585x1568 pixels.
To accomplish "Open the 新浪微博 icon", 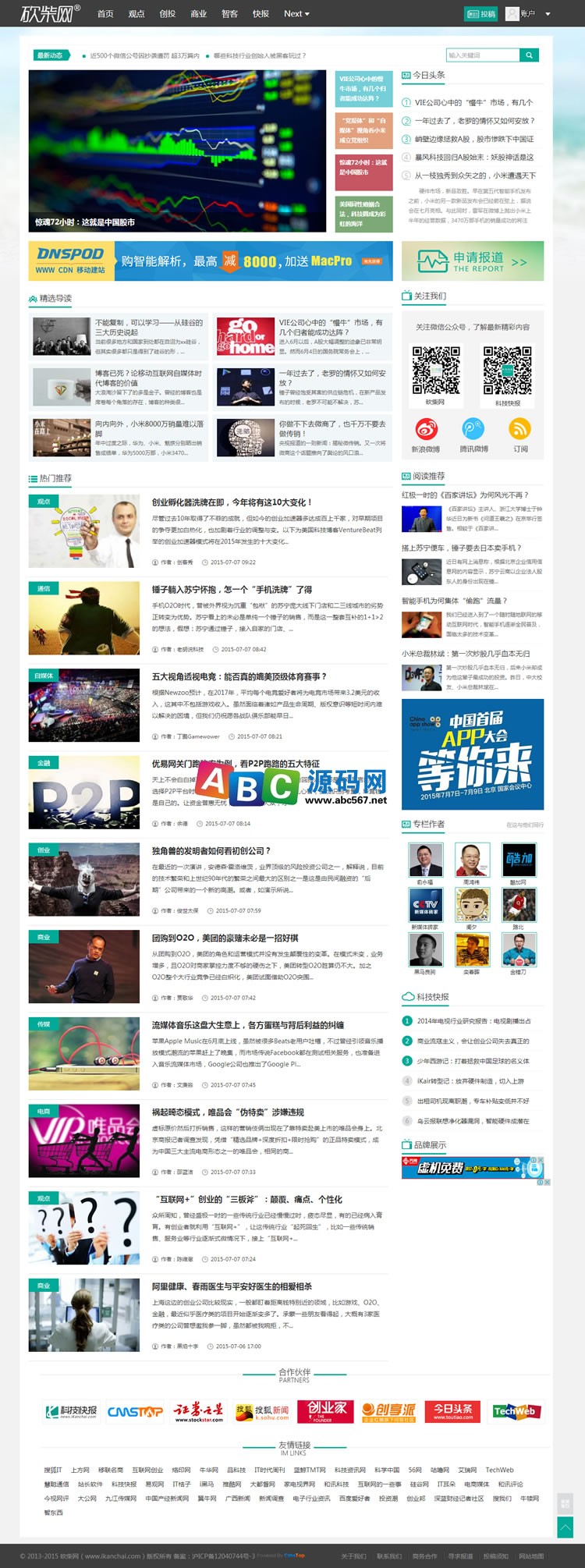I will [x=426, y=428].
